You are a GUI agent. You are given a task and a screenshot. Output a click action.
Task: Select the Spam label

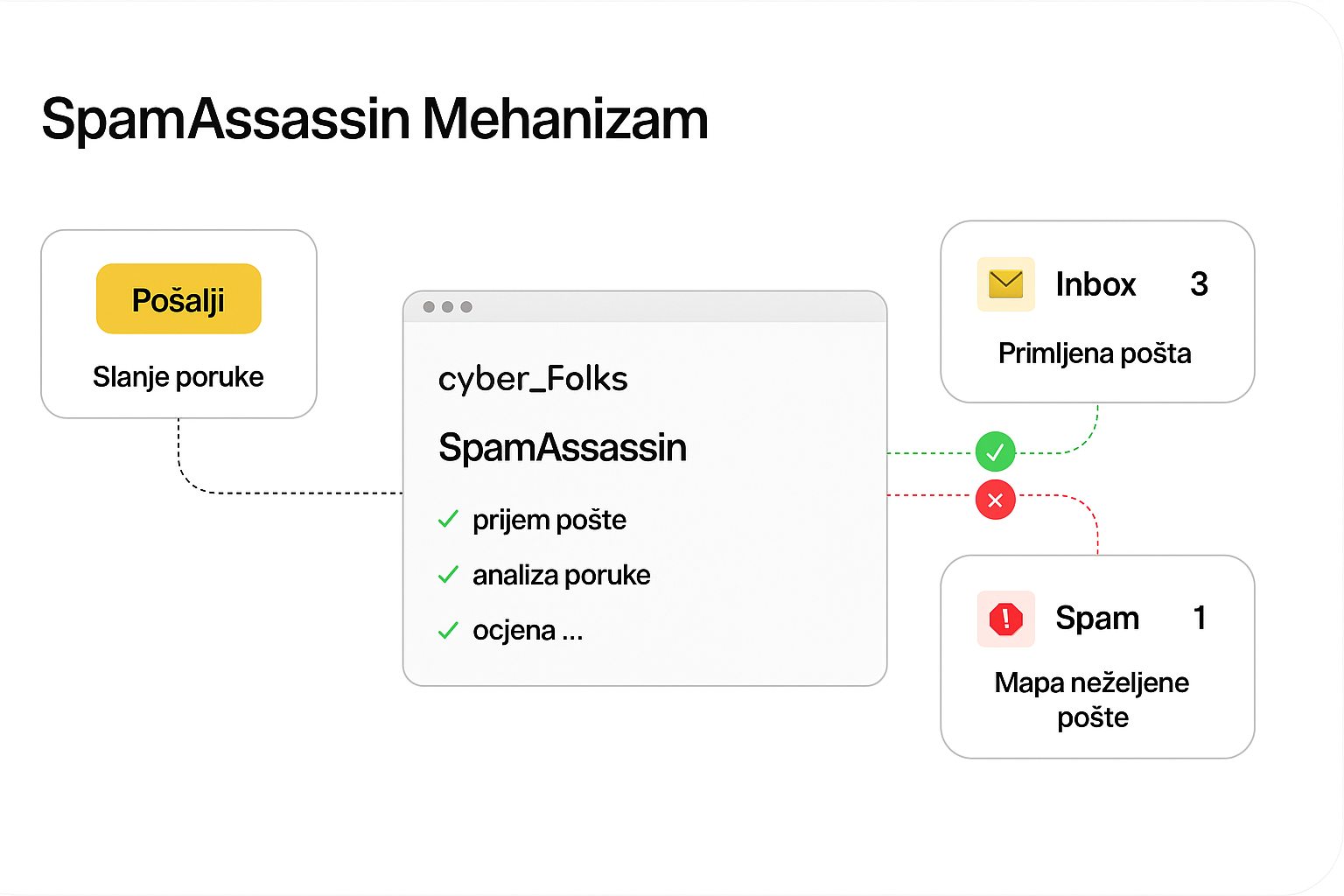(x=1097, y=619)
